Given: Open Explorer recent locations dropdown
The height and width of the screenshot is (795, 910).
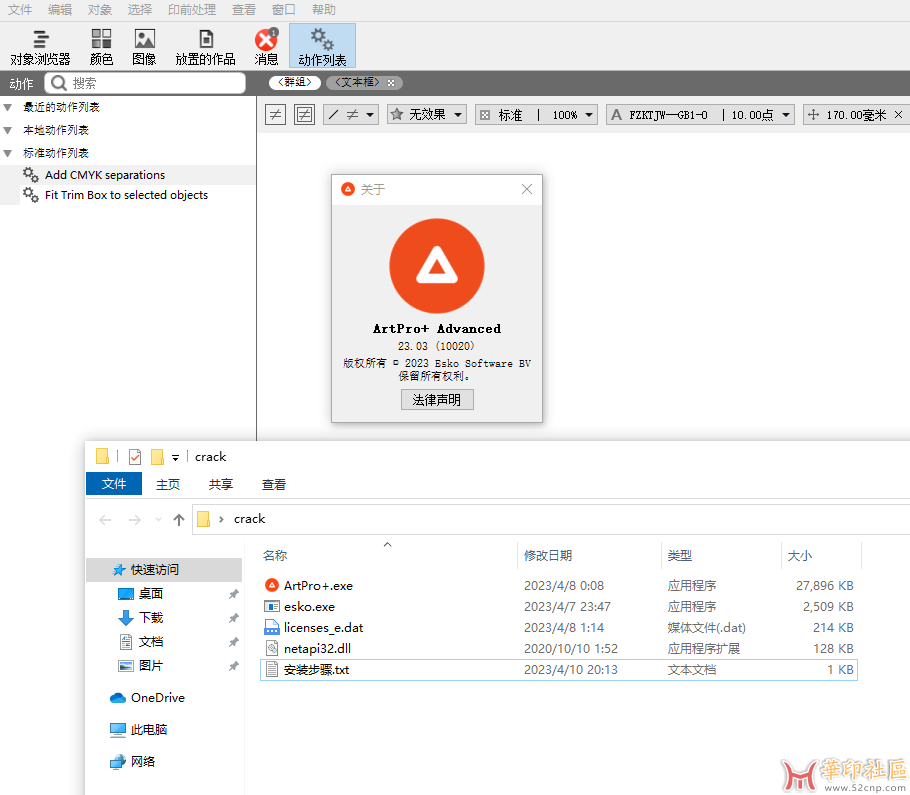Looking at the screenshot, I should [158, 519].
